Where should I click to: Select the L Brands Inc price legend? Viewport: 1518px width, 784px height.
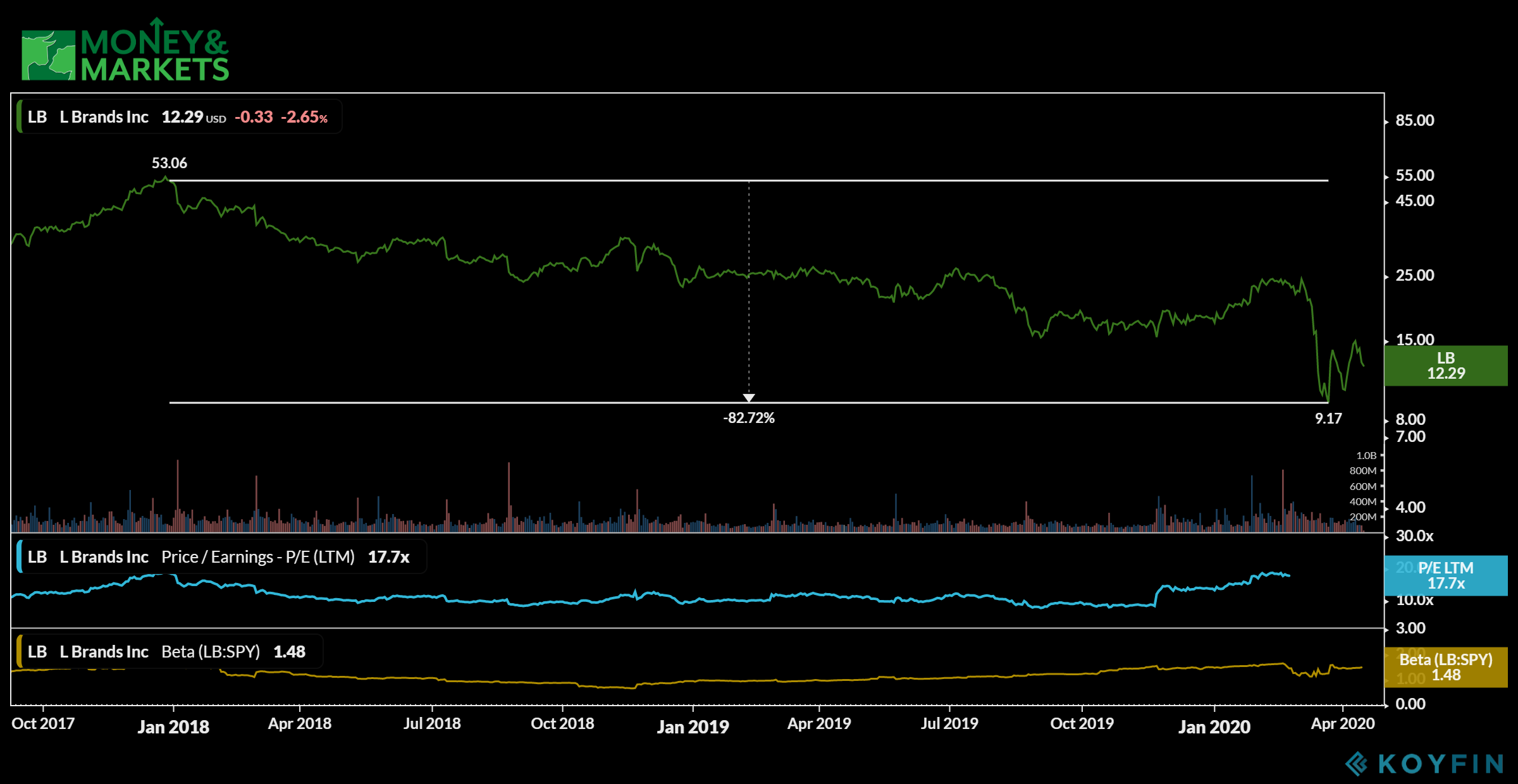point(104,117)
